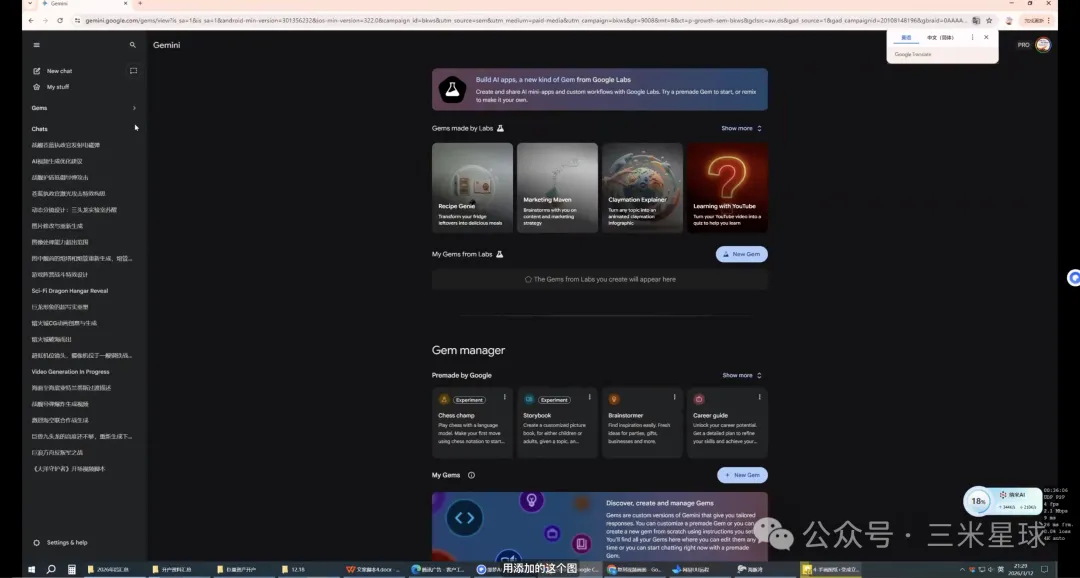
Task: Open Windows taskbar search
Action: click(x=51, y=570)
